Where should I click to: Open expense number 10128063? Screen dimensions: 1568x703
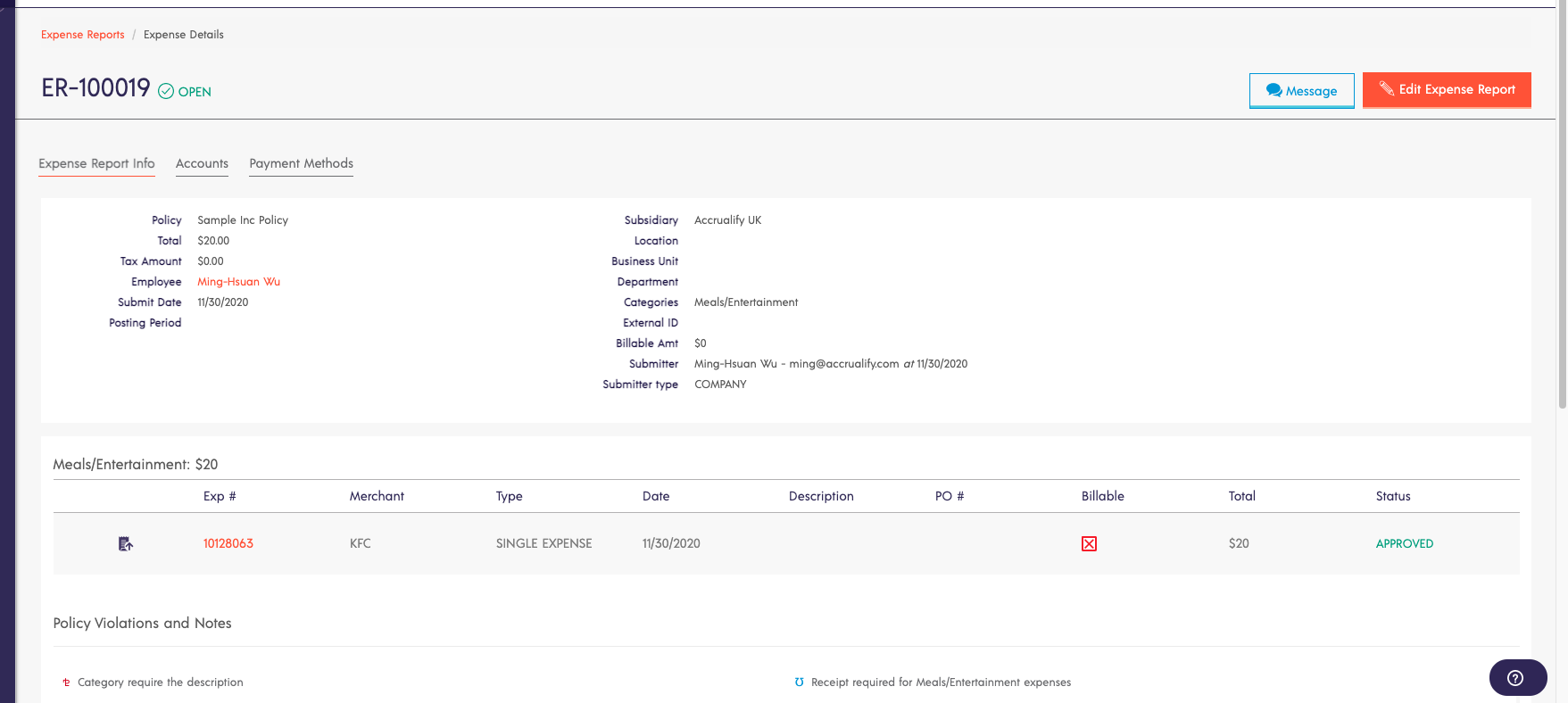coord(228,543)
